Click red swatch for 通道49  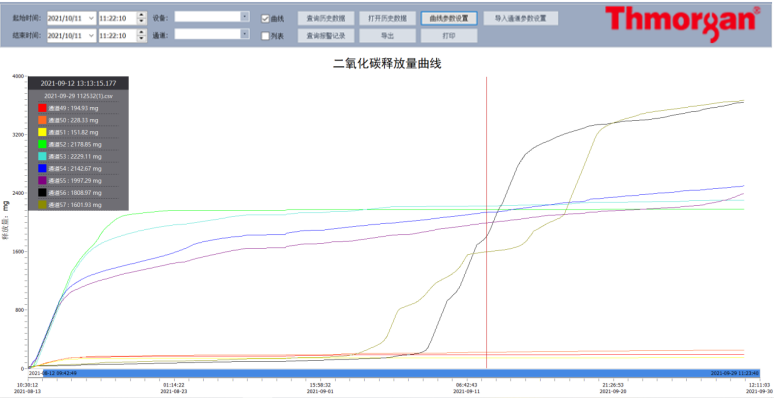coord(42,108)
